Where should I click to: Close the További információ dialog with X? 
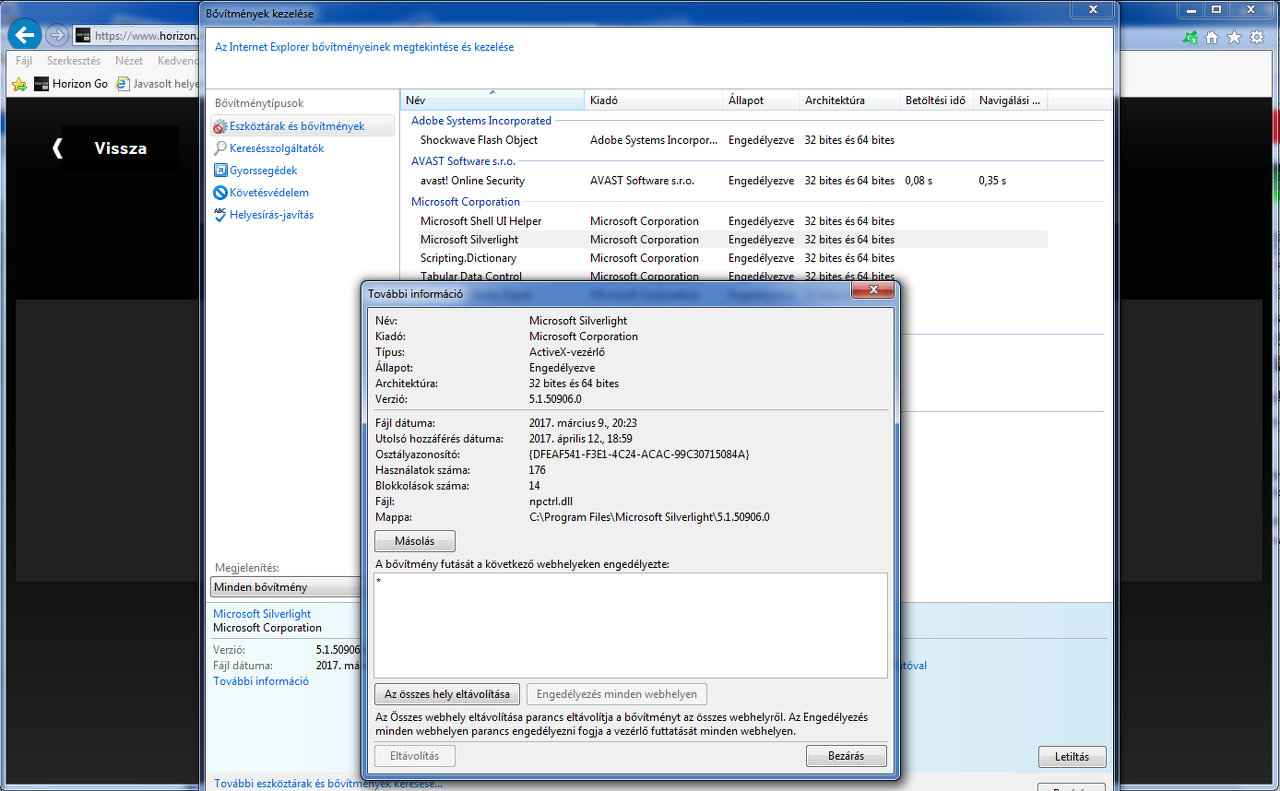tap(872, 290)
